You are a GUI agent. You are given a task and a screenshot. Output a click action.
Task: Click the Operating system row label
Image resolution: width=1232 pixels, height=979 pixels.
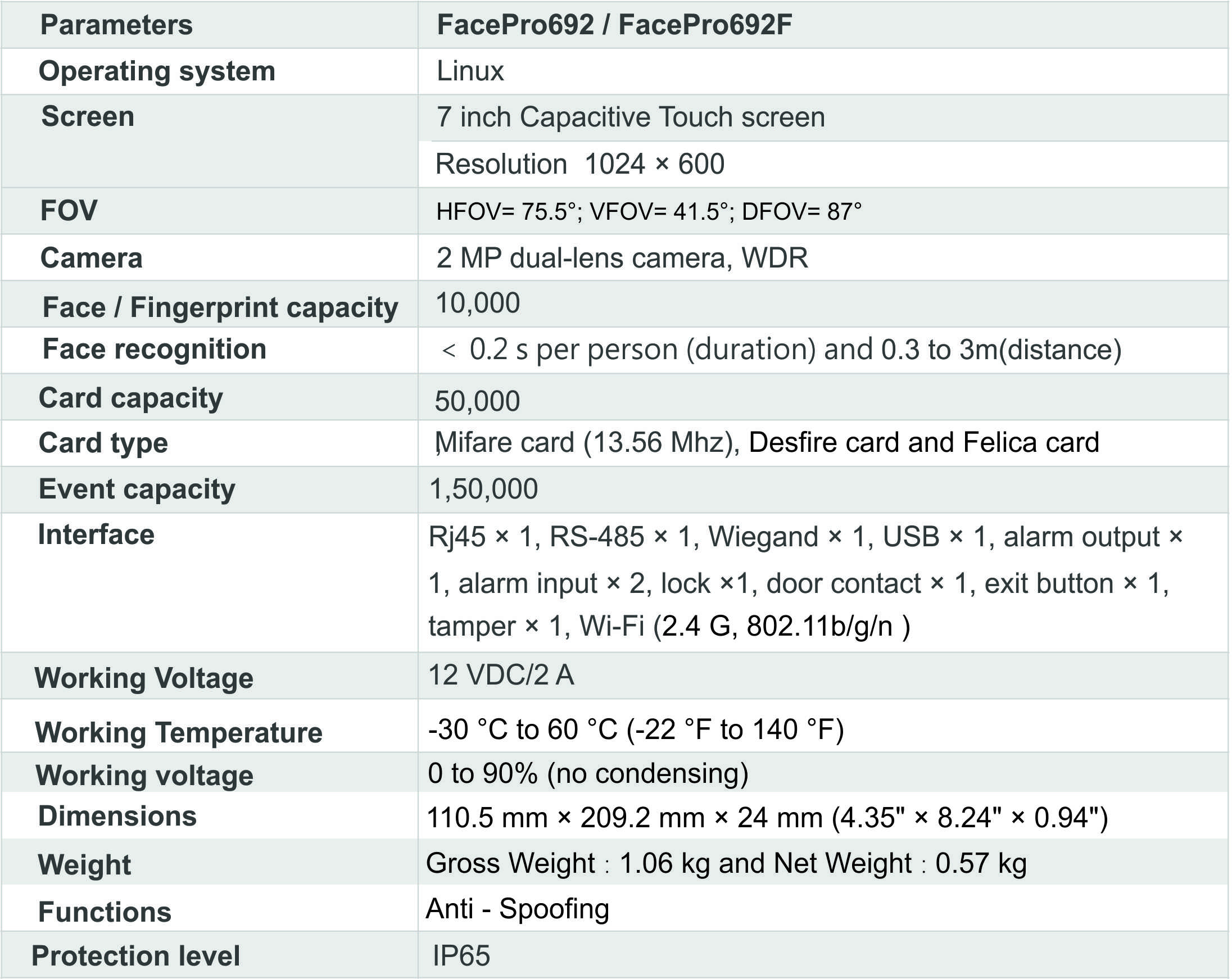(157, 71)
